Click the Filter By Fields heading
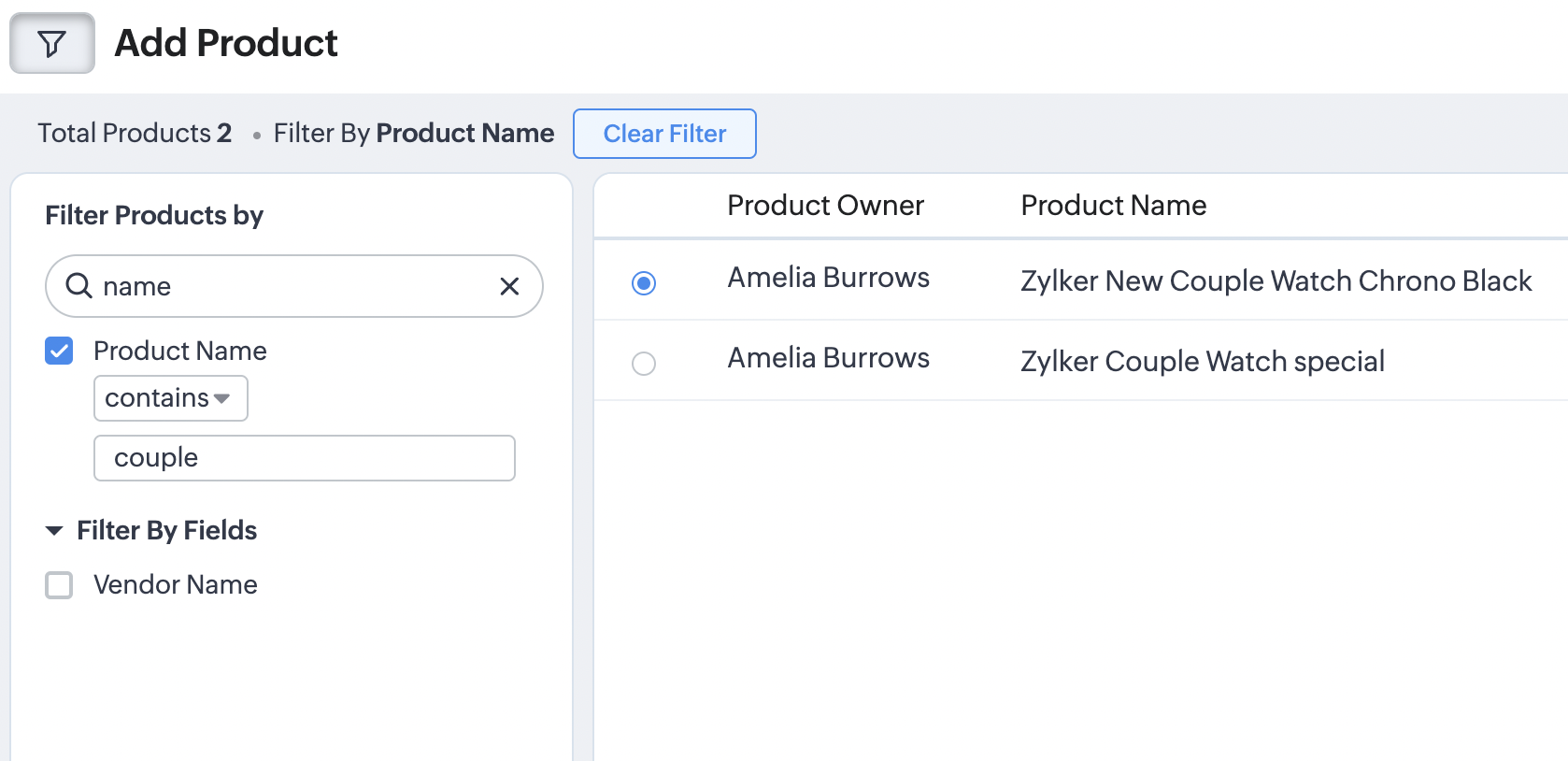1568x761 pixels. tap(166, 531)
